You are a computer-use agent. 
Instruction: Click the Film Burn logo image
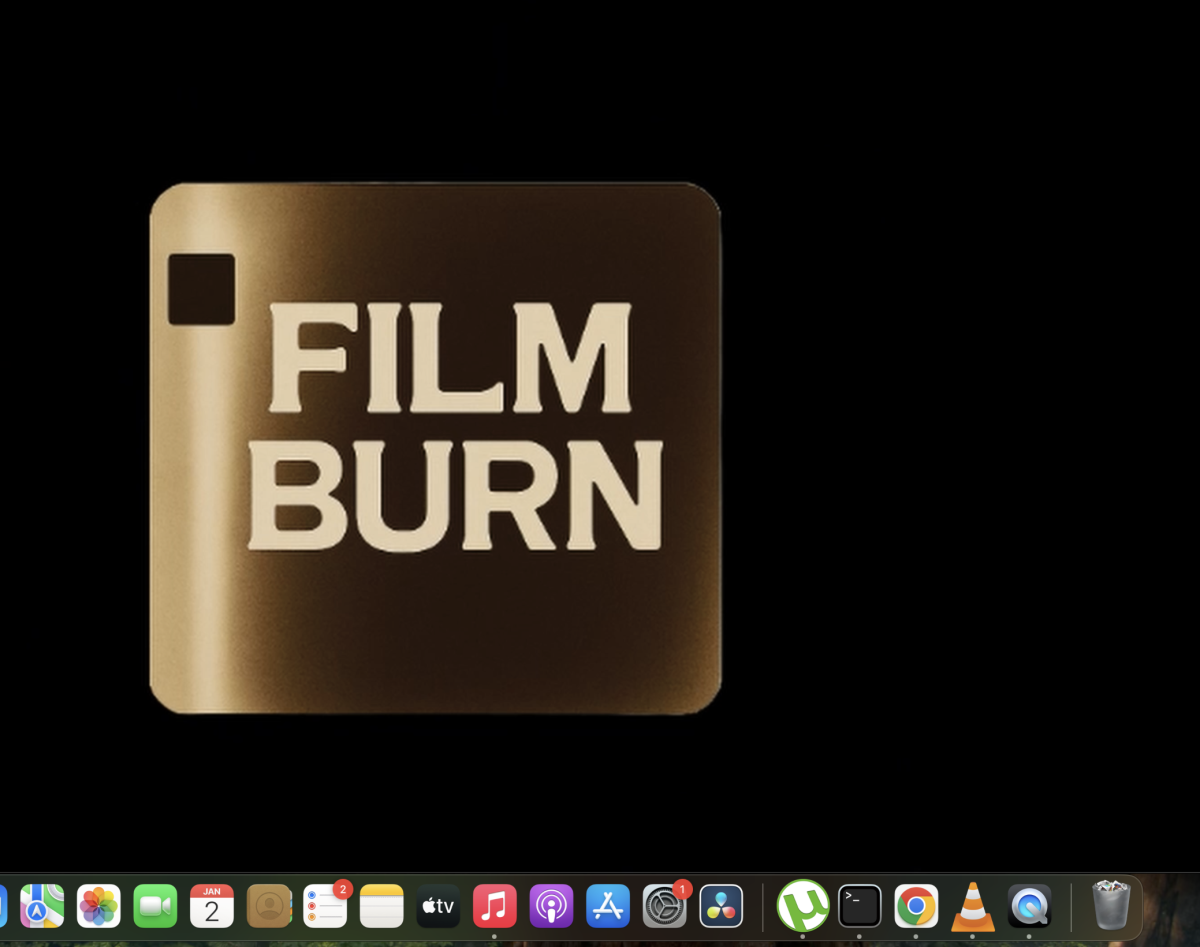pyautogui.click(x=435, y=448)
